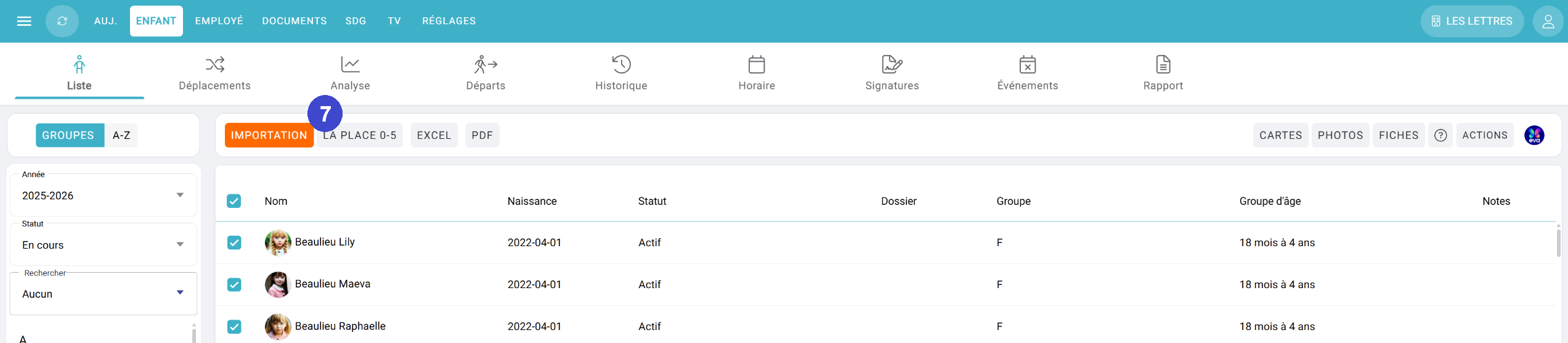Toggle the select-all checkbox in header
The height and width of the screenshot is (343, 1568).
234,201
